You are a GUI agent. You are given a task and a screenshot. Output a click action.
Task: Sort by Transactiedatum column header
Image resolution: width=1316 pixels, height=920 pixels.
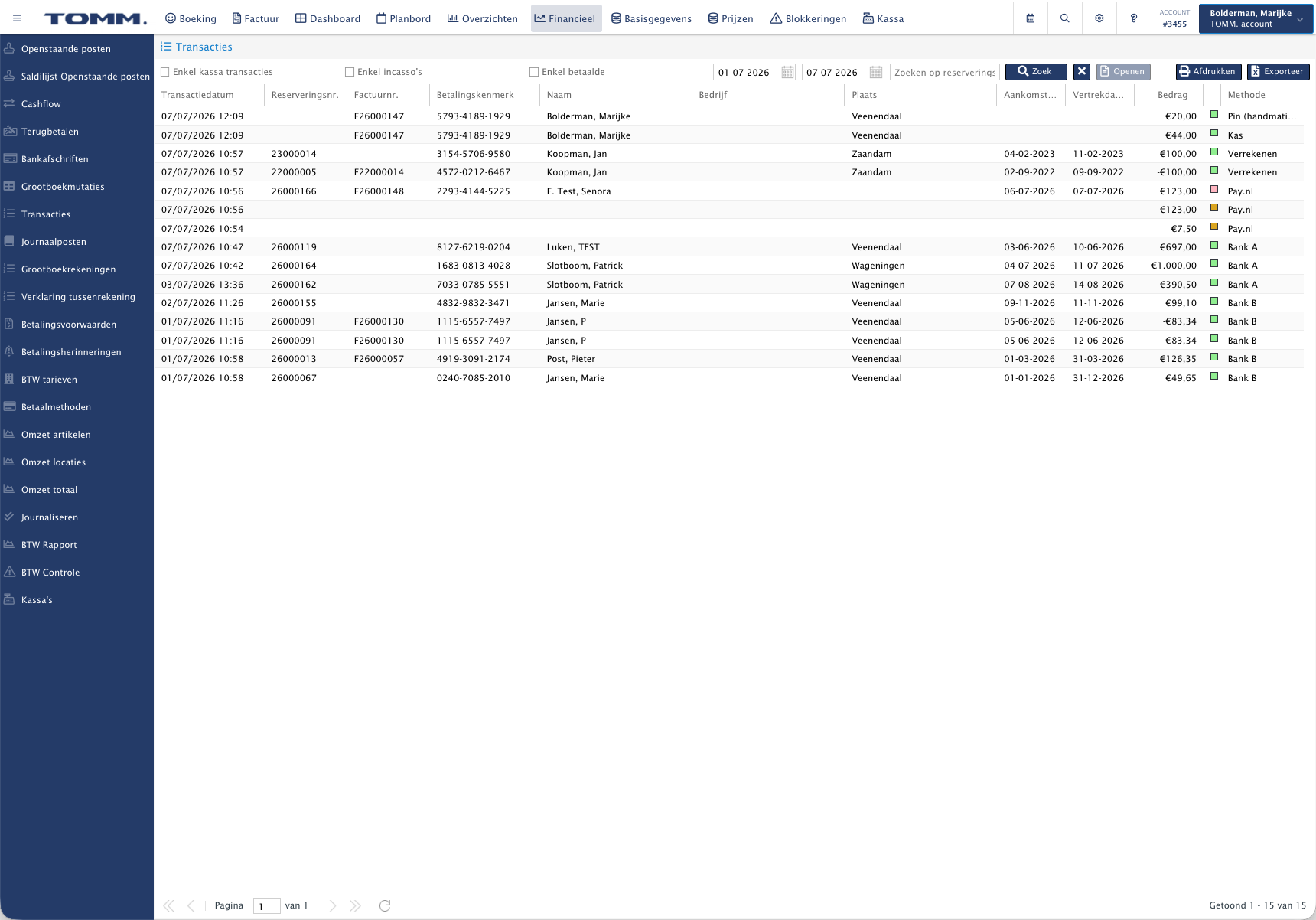(x=208, y=95)
